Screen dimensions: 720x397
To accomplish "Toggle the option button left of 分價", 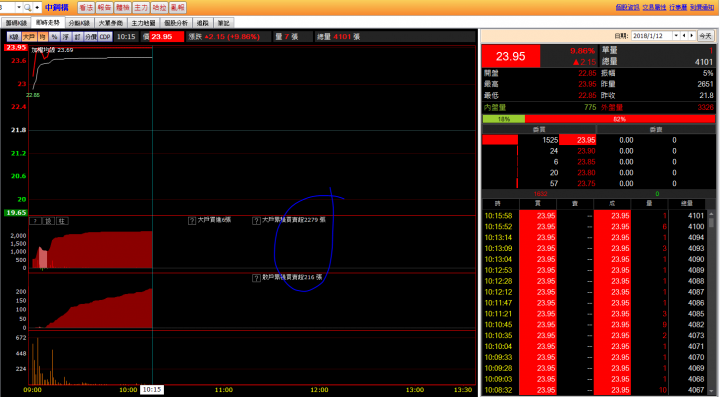I will 78,37.
